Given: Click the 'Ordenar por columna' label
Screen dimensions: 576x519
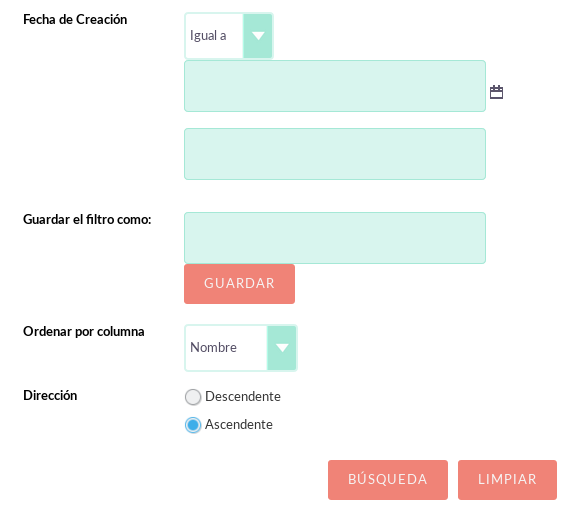Looking at the screenshot, I should click(84, 332).
